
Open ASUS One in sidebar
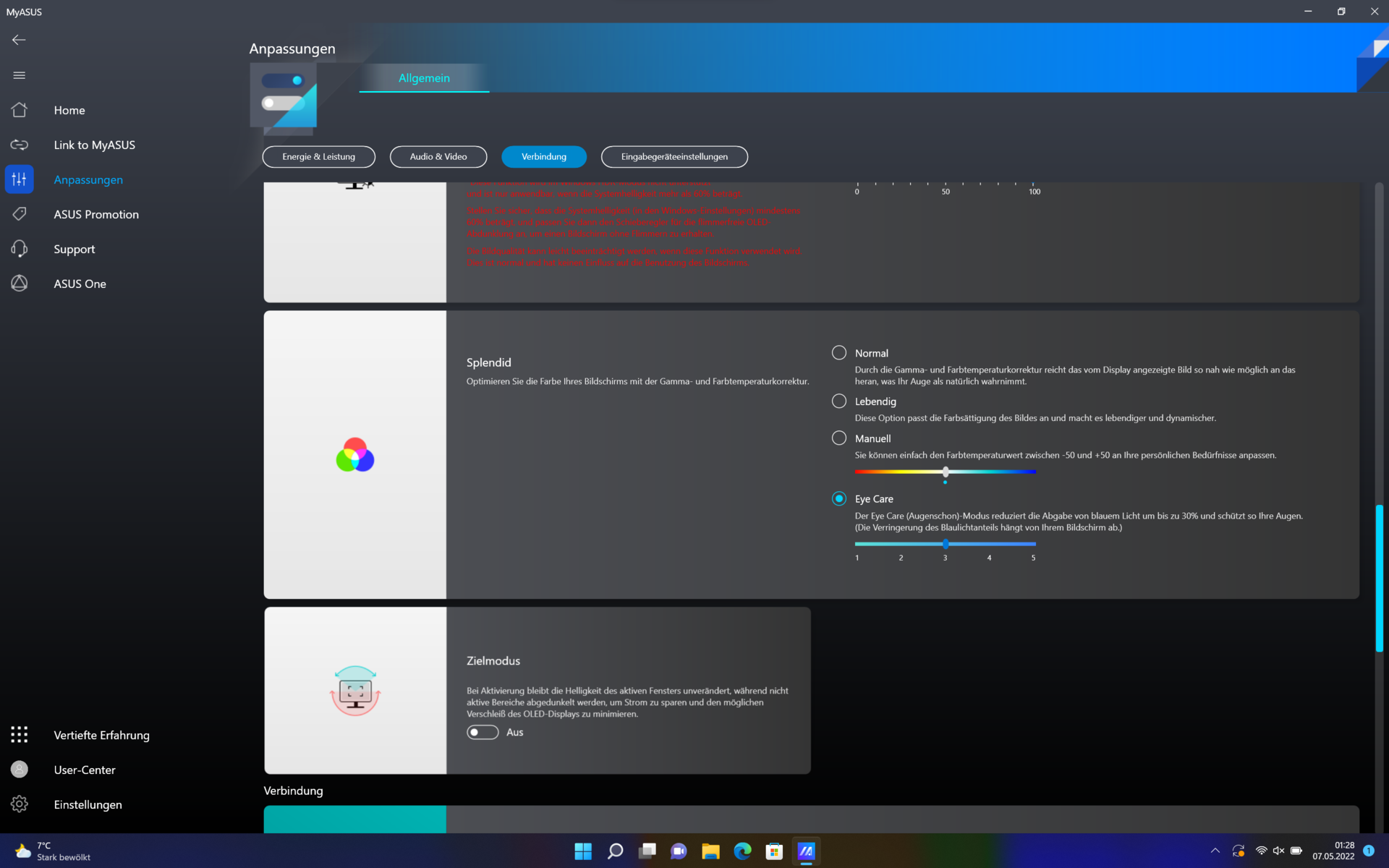(x=80, y=284)
